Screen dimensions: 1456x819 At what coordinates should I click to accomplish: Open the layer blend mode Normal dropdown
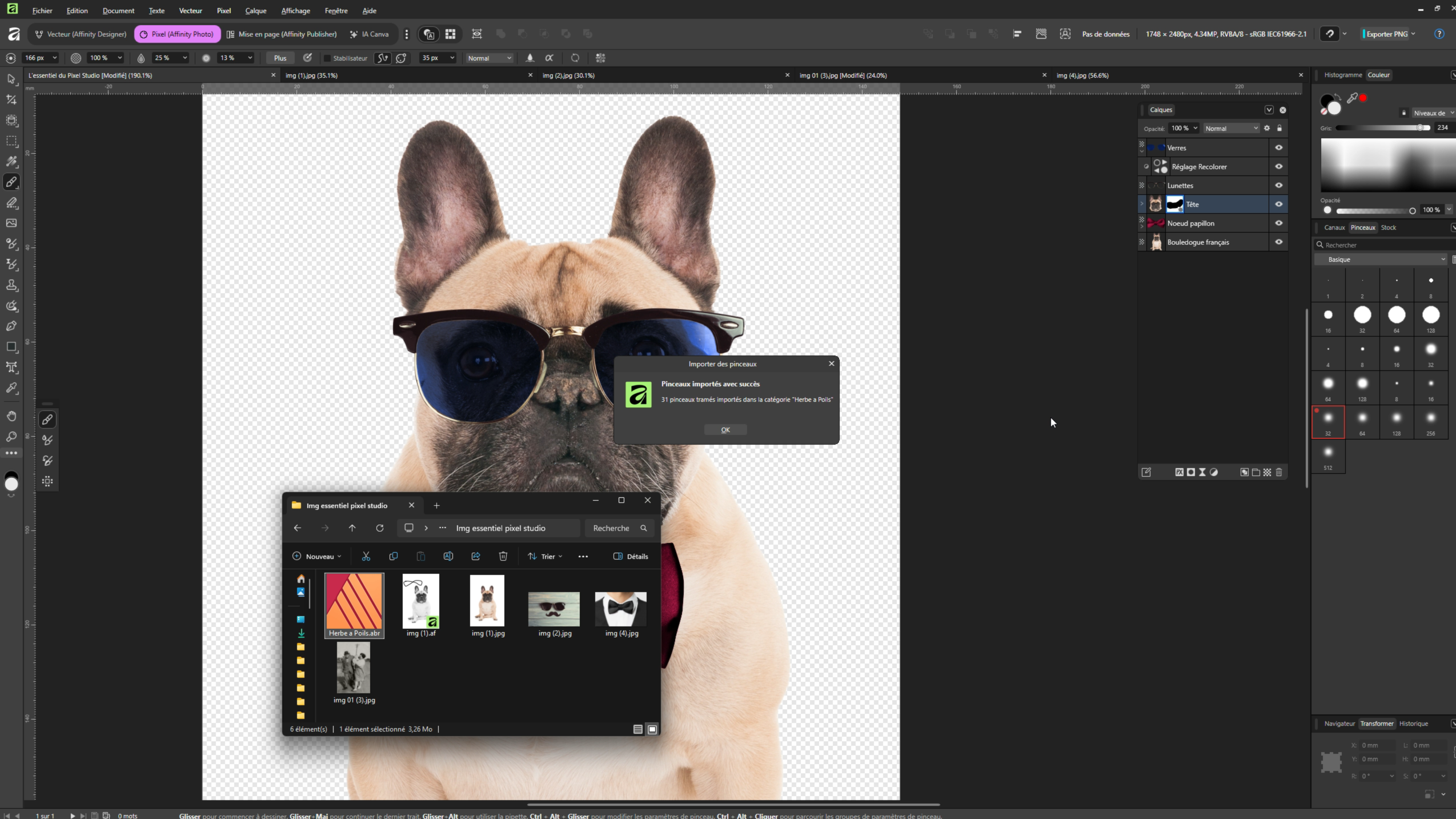click(1230, 129)
